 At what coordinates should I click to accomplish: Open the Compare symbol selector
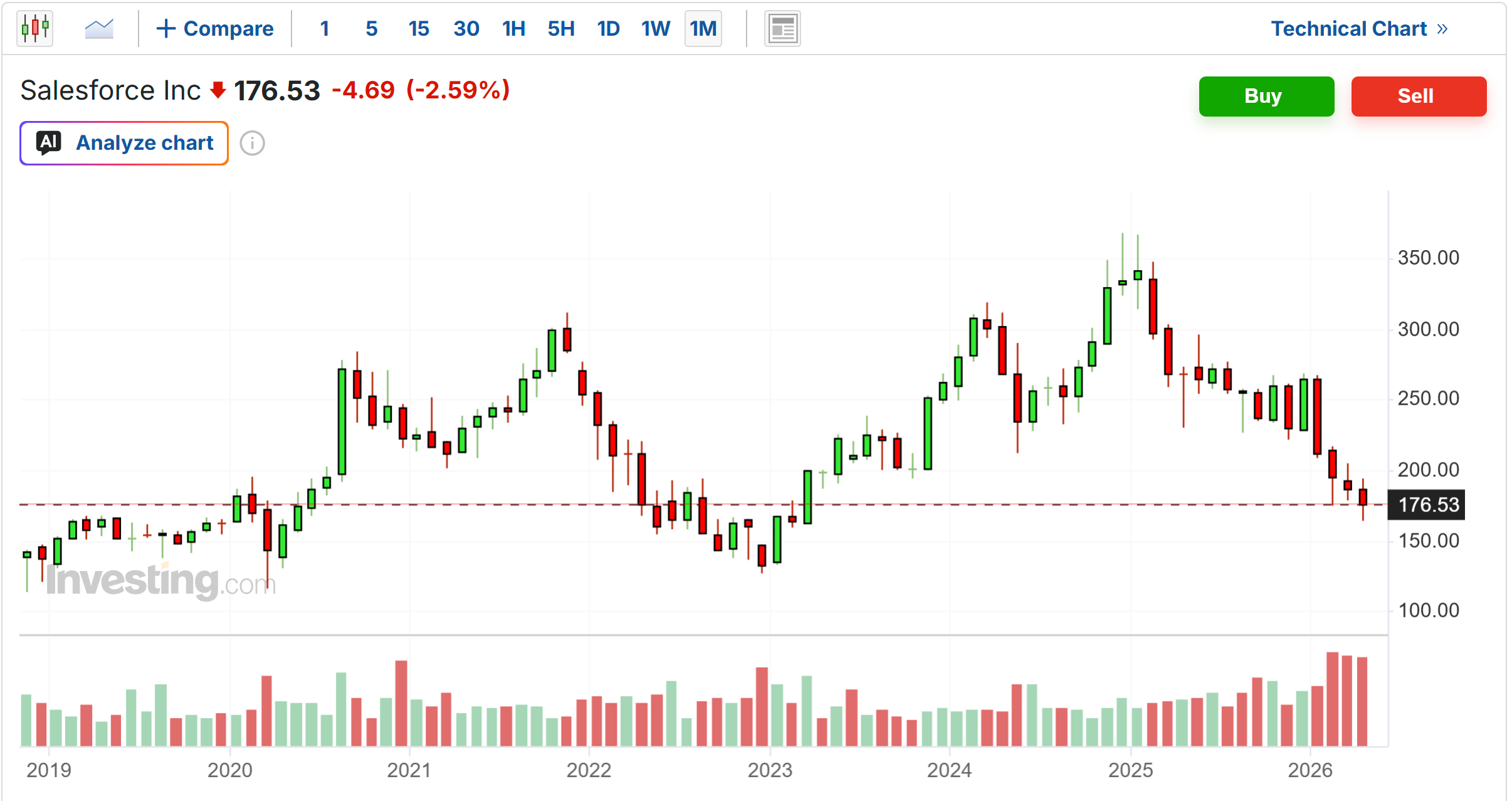click(x=214, y=28)
